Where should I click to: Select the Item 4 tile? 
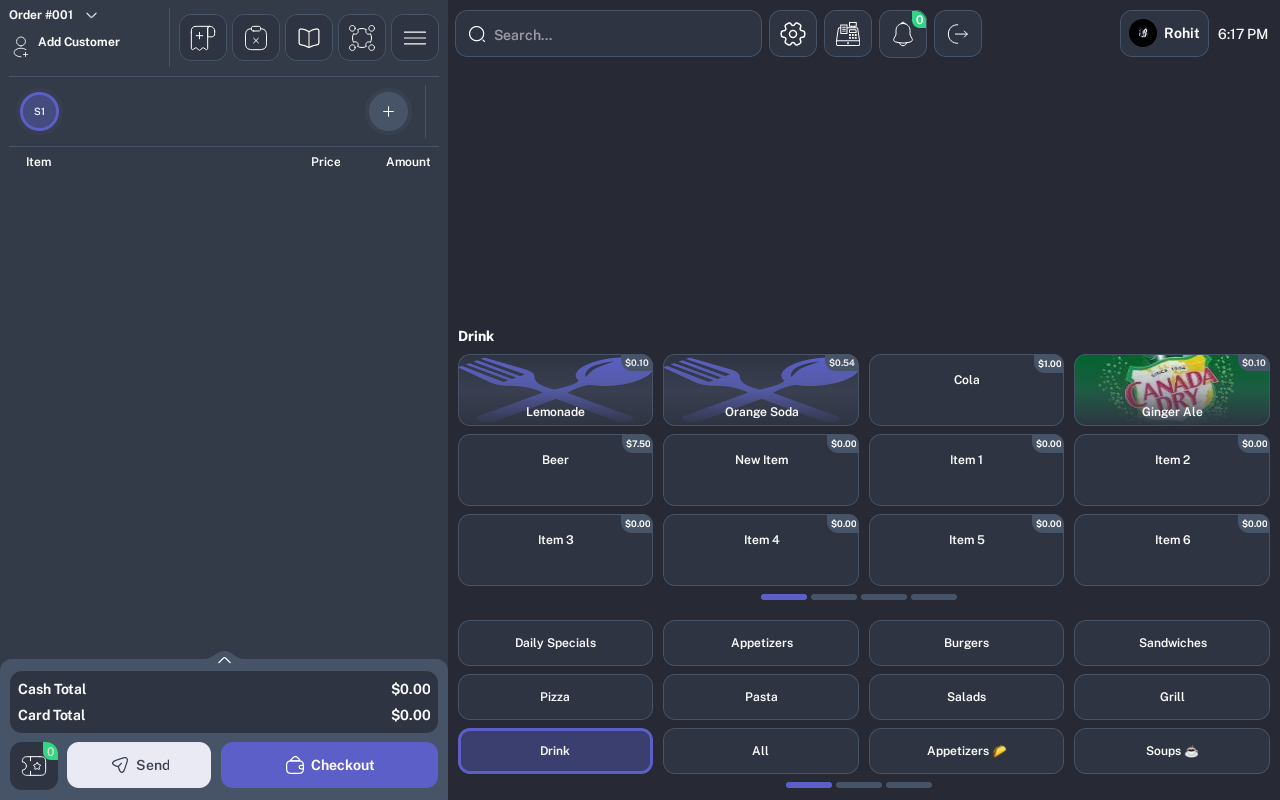click(x=761, y=550)
